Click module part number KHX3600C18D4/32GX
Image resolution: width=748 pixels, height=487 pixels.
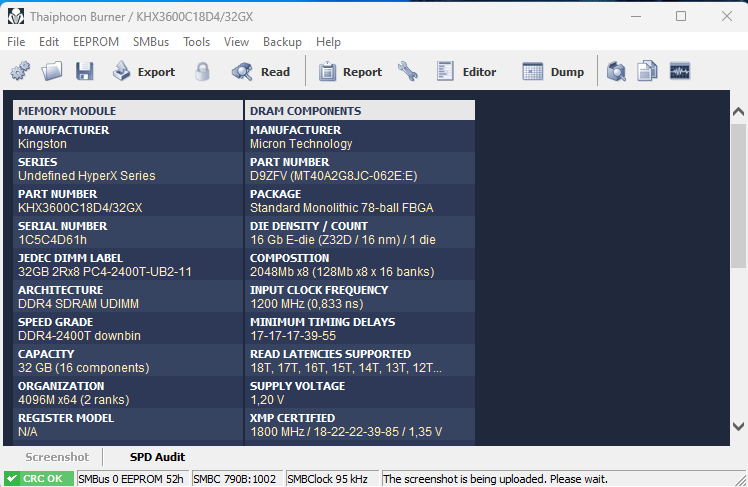coord(80,207)
